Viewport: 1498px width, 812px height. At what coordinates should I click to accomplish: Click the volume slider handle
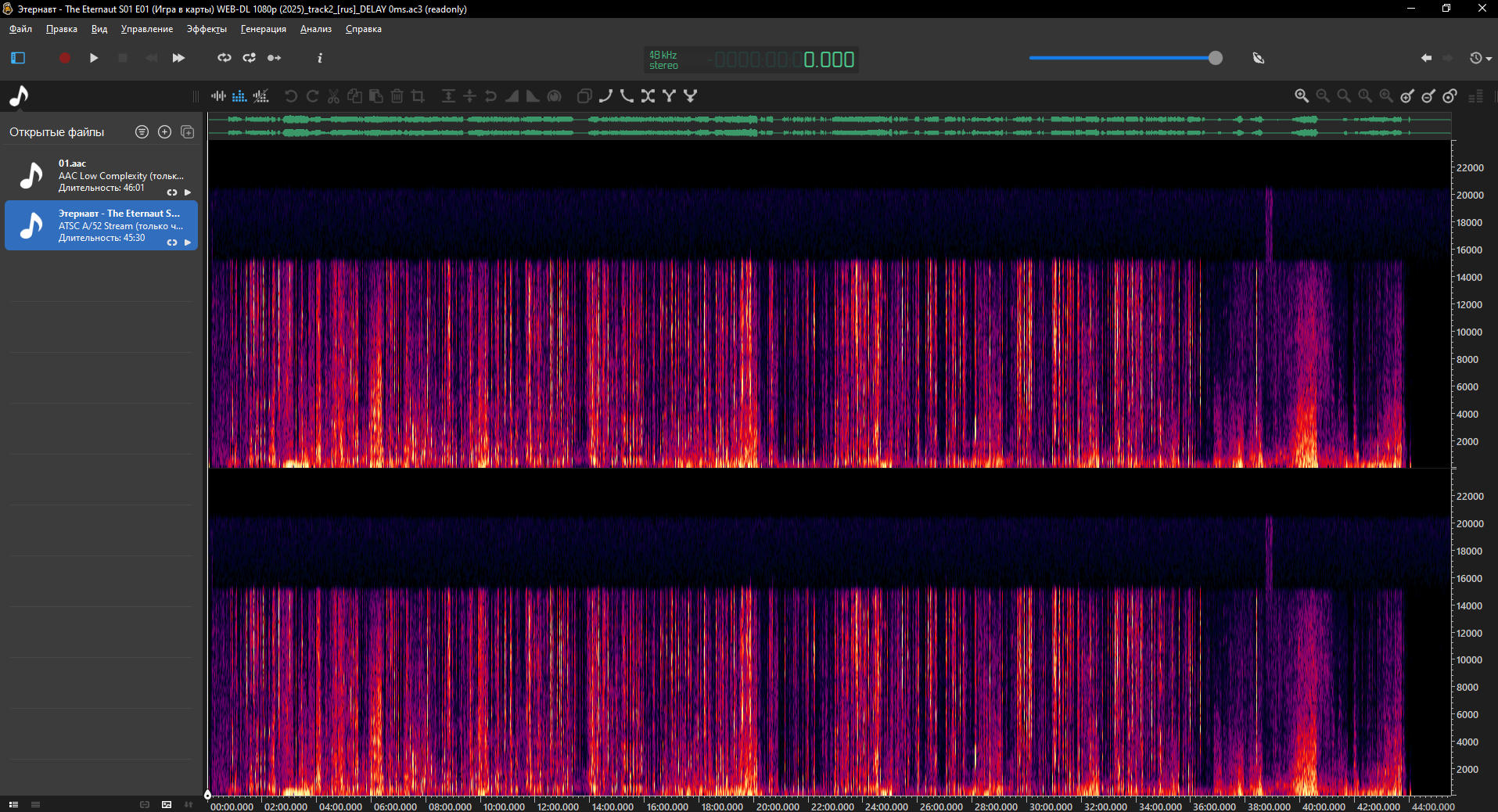1215,58
